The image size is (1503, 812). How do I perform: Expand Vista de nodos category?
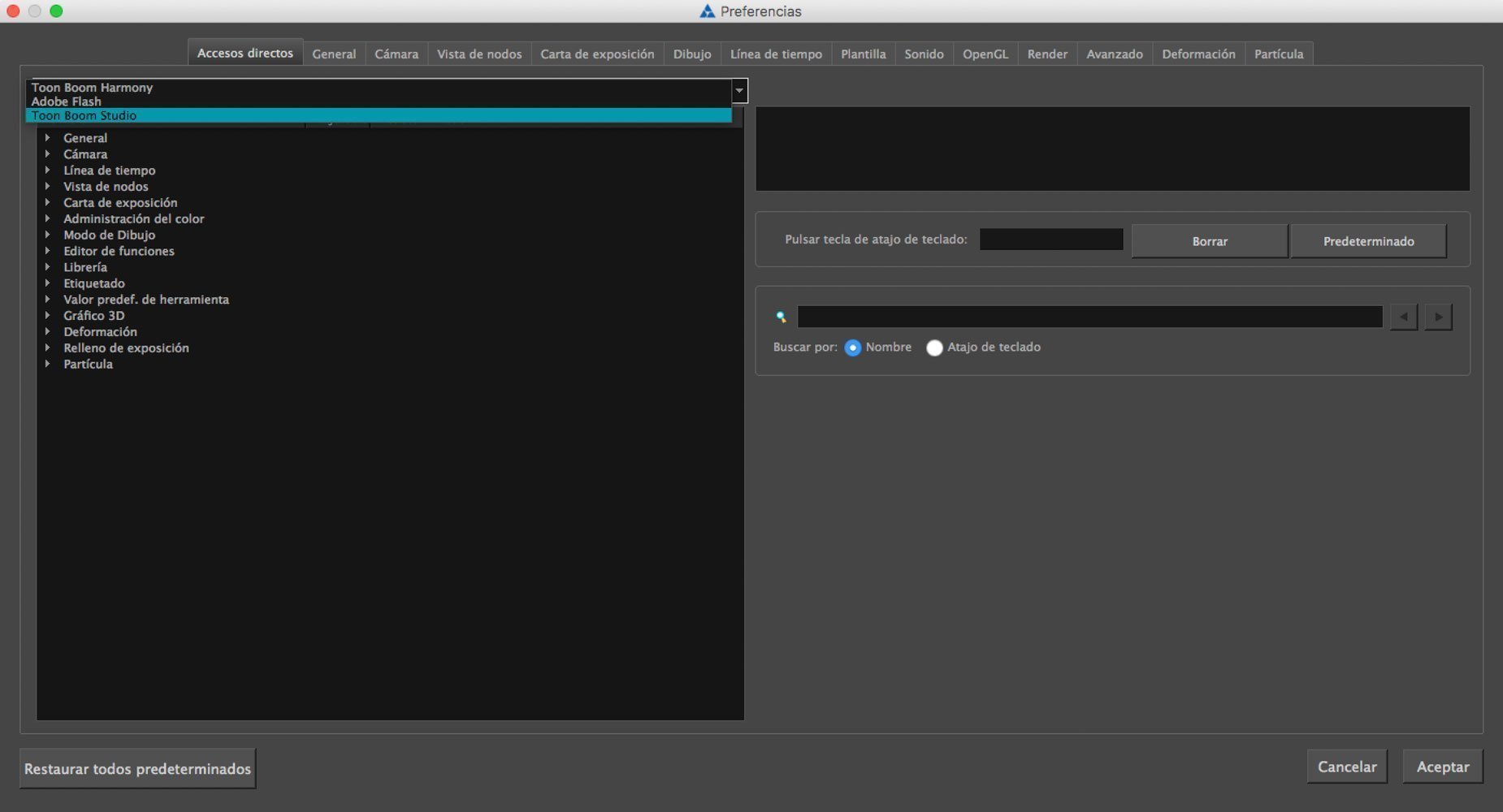point(48,187)
